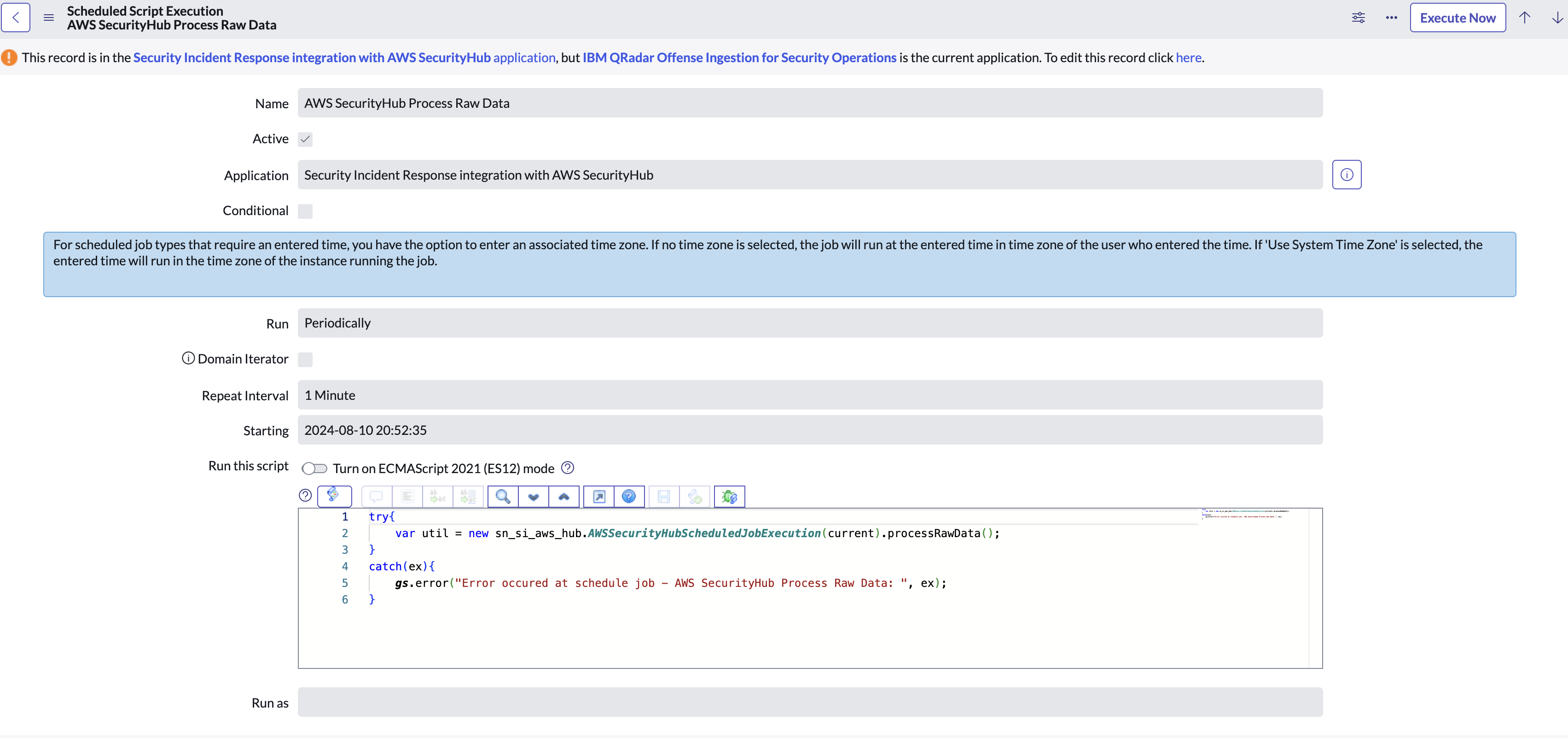Toggle full screen script editor icon
Image resolution: width=1568 pixels, height=738 pixels.
(599, 497)
